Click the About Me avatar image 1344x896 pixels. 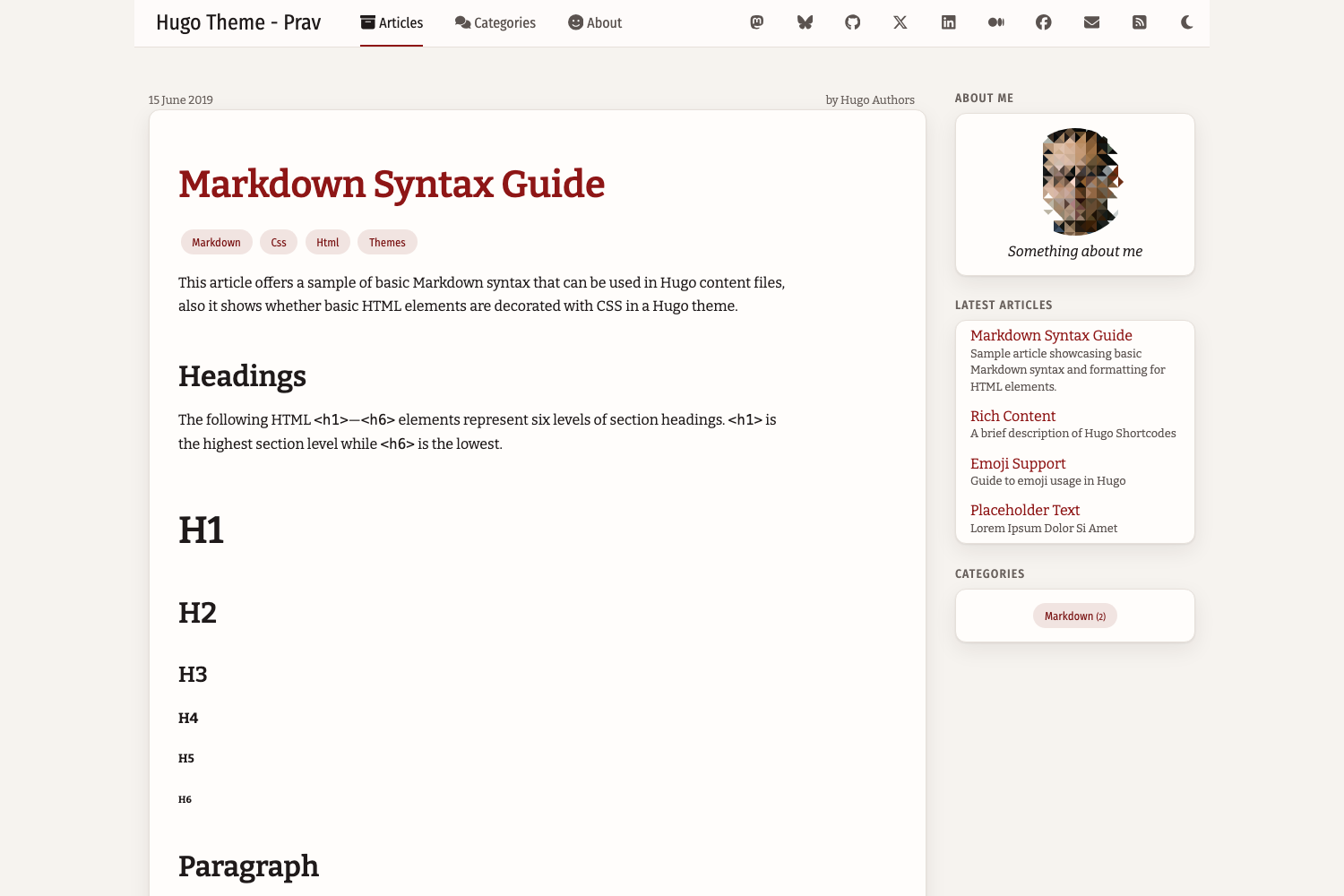1081,181
